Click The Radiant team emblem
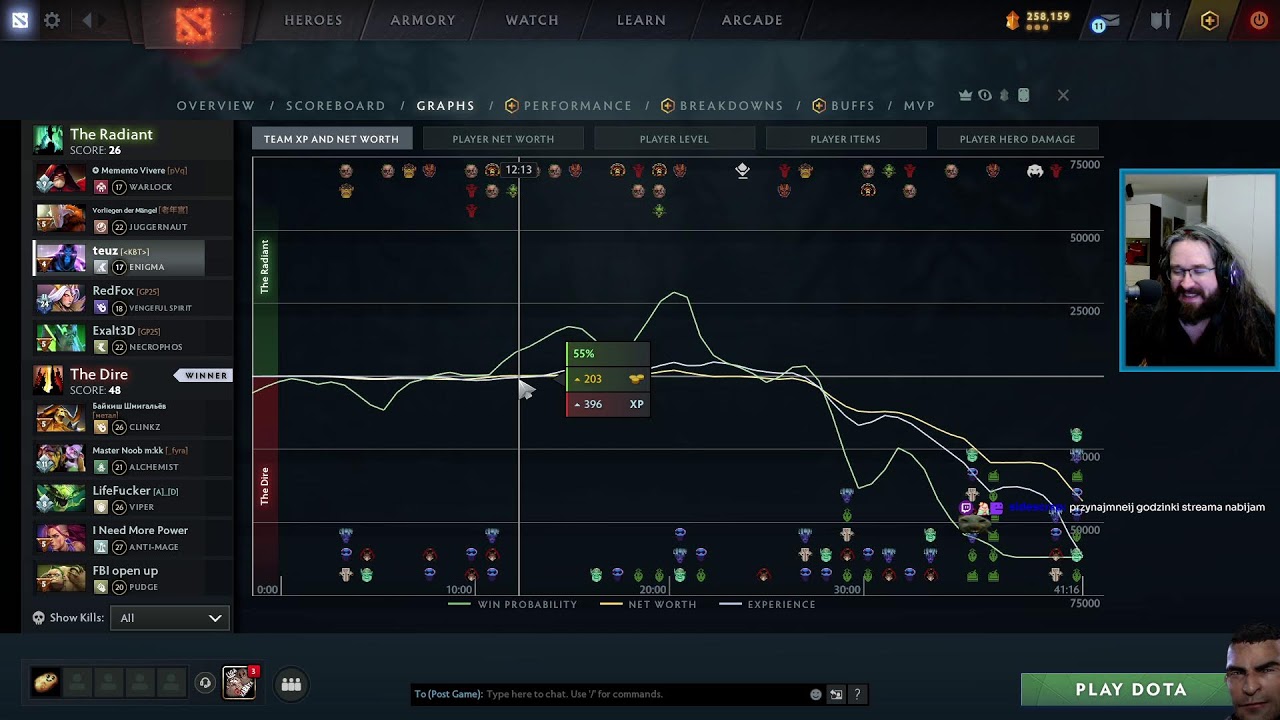1280x720 pixels. click(48, 140)
